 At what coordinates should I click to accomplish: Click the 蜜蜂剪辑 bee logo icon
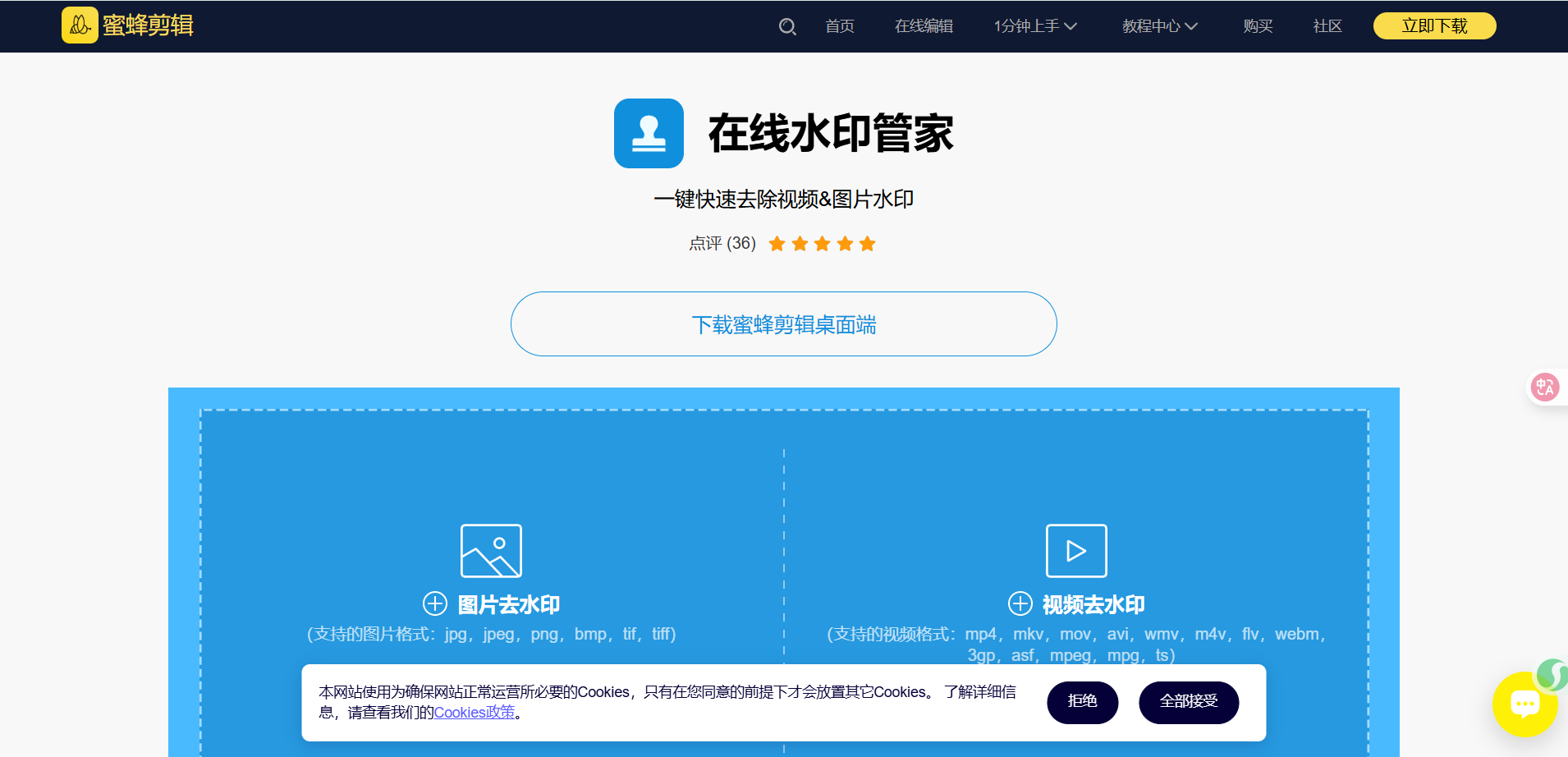coord(80,25)
